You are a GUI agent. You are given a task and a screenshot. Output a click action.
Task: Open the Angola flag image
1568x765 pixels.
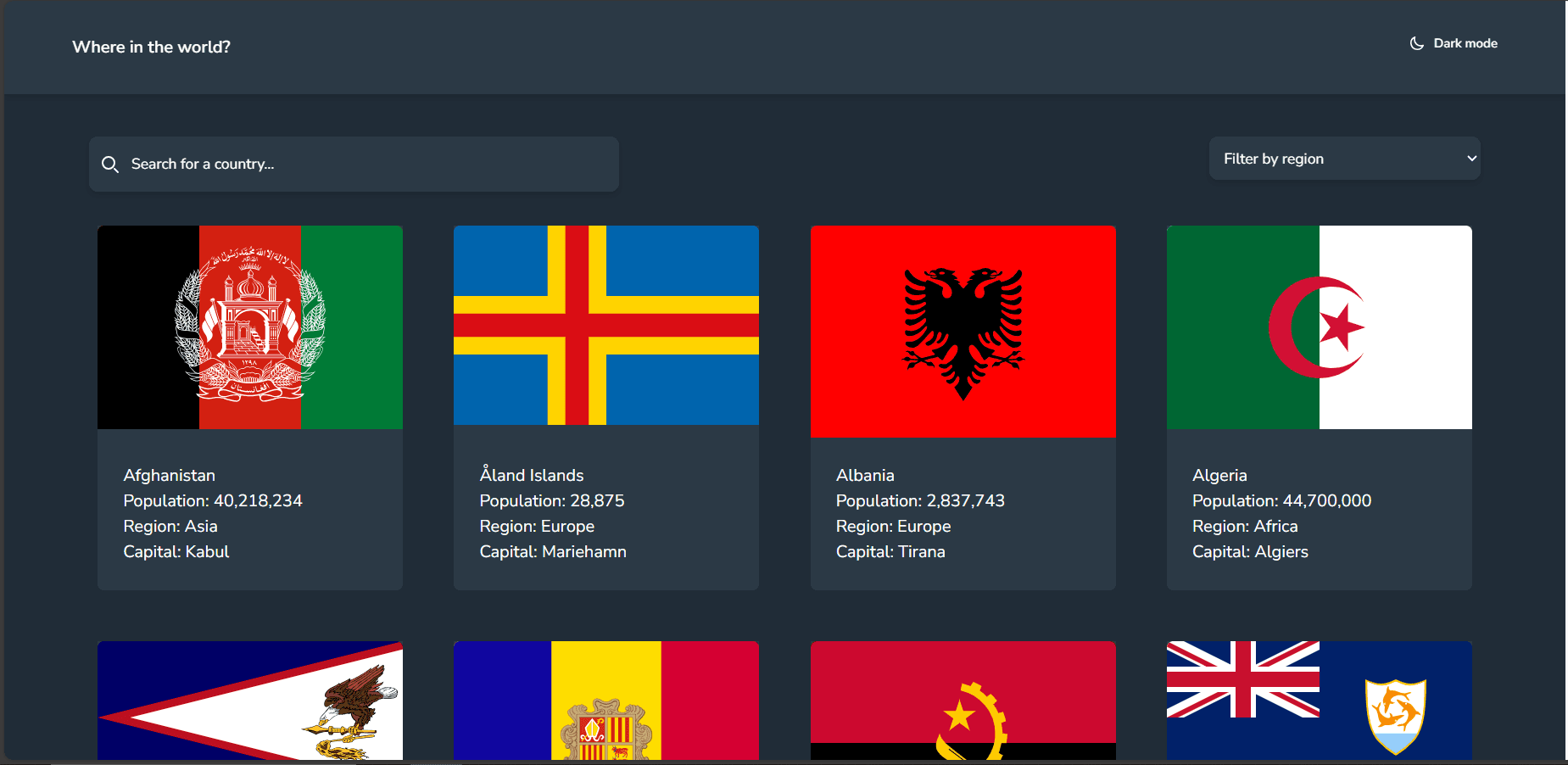(963, 701)
